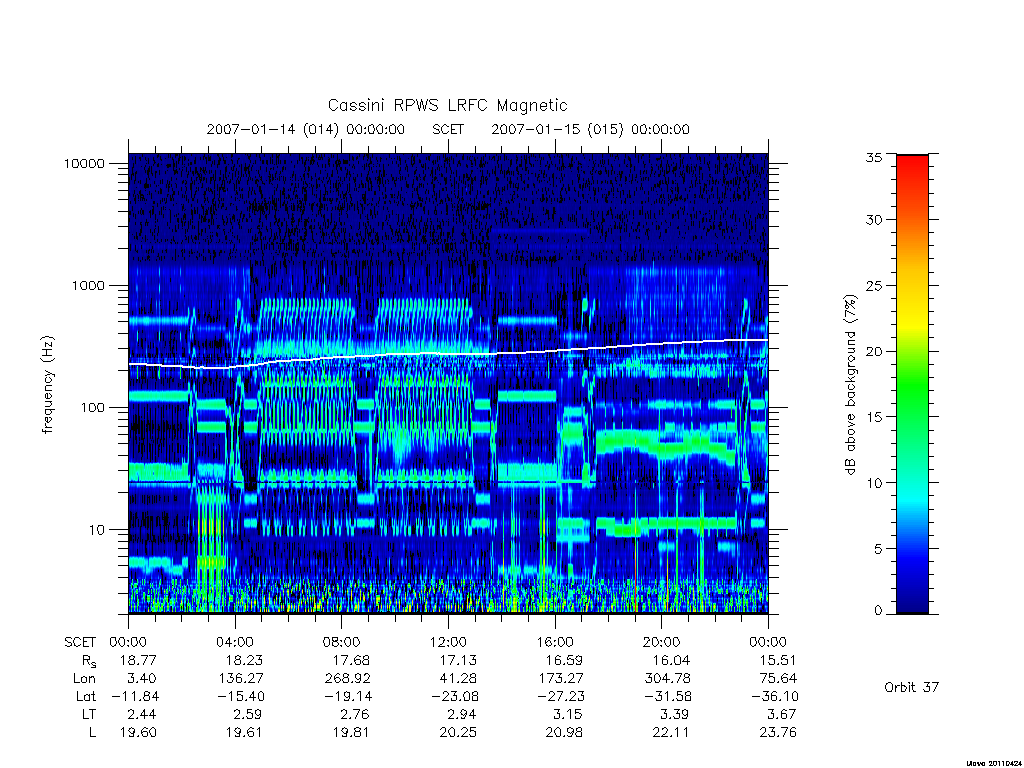Click the start date '2007-01-14 (014) 00:00:00'
Screen dimensions: 1024x768
pos(306,129)
